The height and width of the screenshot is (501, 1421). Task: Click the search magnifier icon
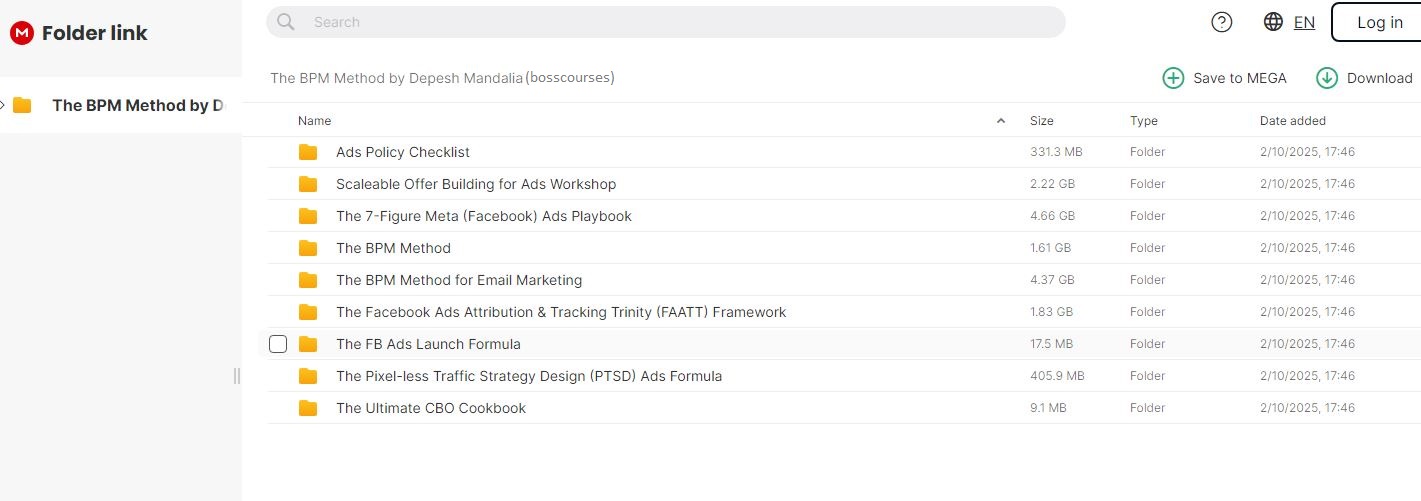point(286,22)
